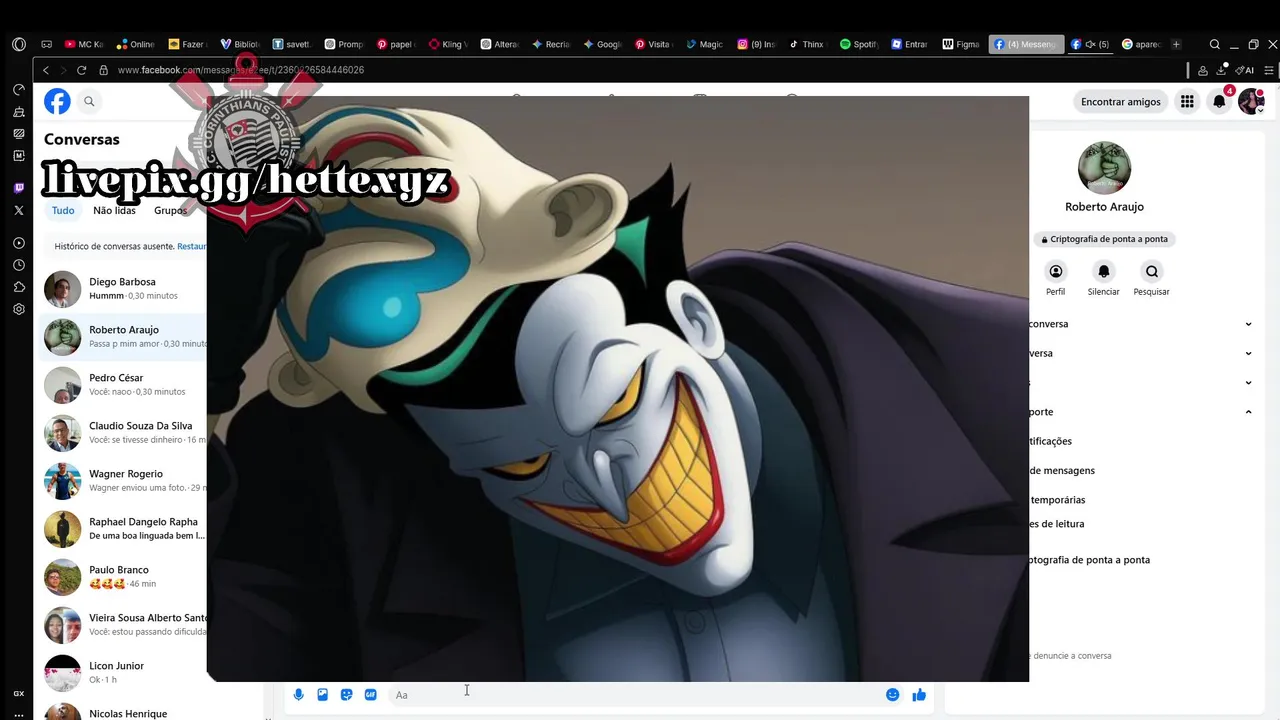The width and height of the screenshot is (1280, 720).
Task: Switch to the Instagram browser tab
Action: tap(756, 44)
